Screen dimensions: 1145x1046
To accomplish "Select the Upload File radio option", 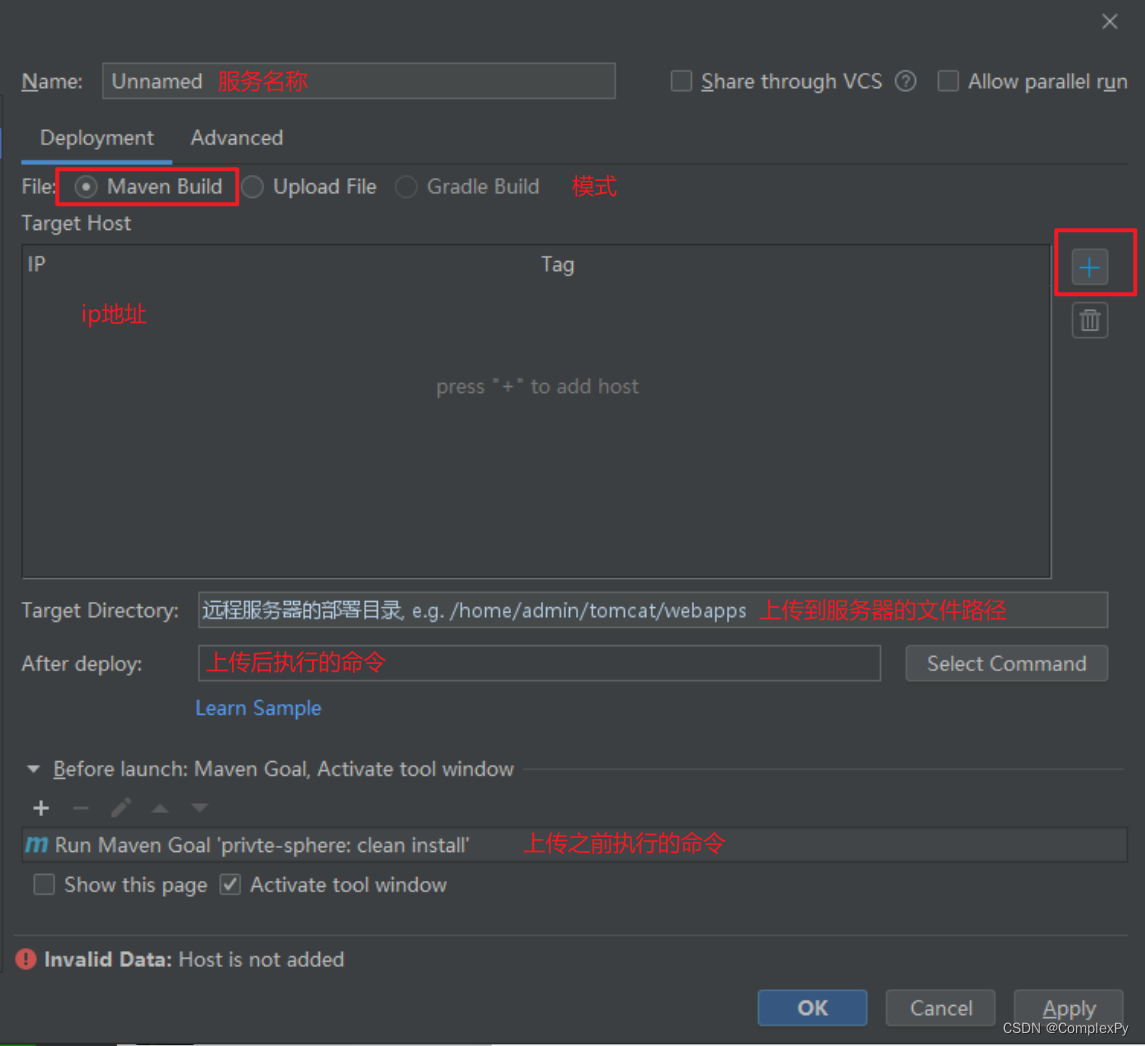I will (x=253, y=187).
